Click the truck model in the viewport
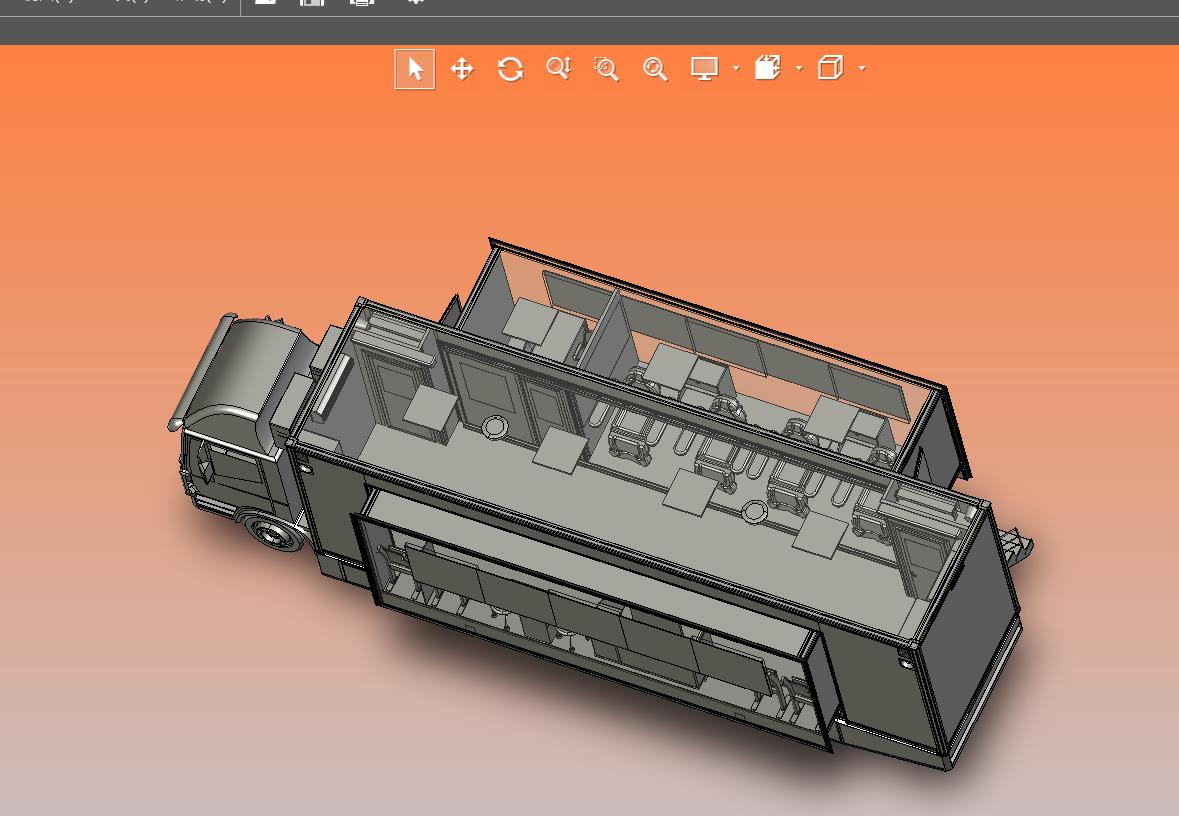Image resolution: width=1179 pixels, height=816 pixels. pos(602,504)
